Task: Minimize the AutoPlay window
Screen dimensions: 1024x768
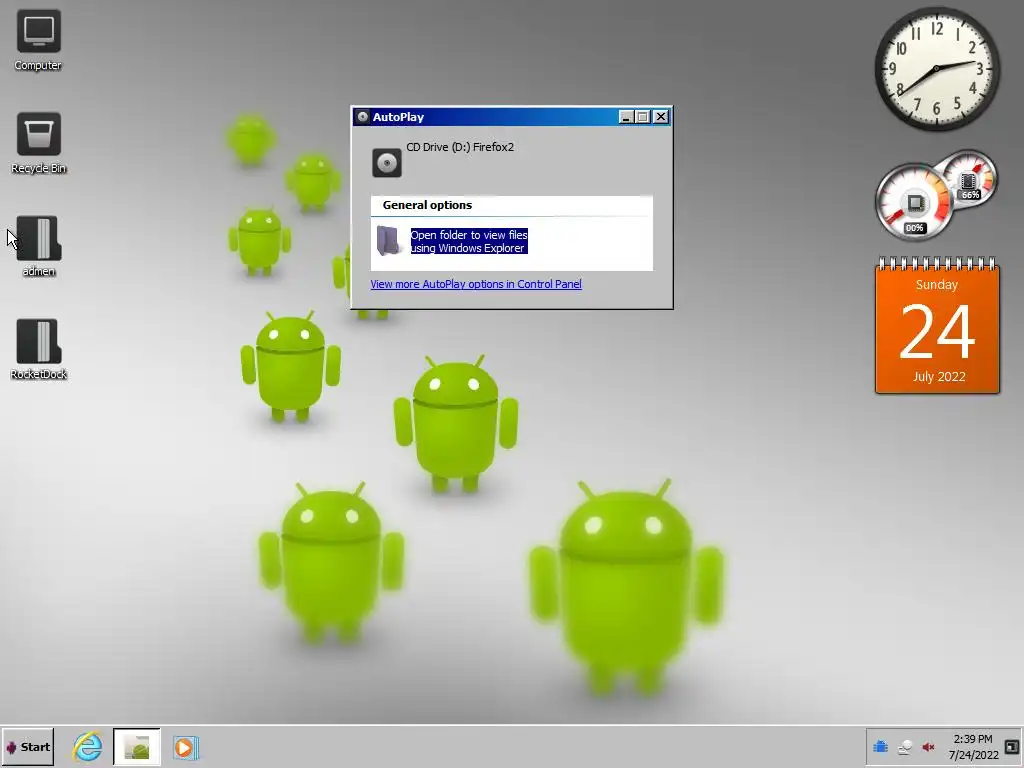Action: tap(626, 117)
